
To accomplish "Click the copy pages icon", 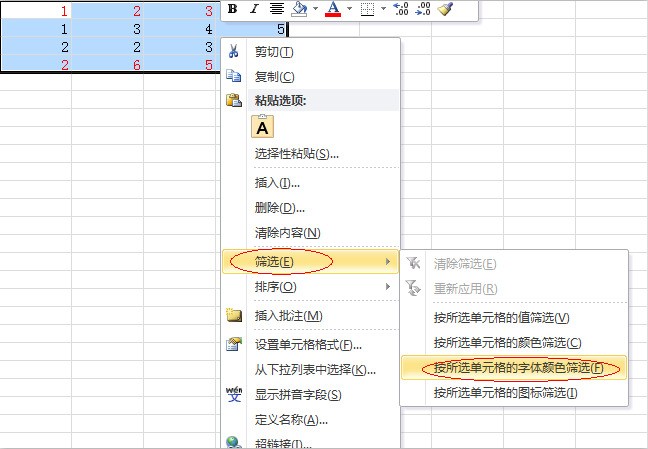I will [233, 76].
